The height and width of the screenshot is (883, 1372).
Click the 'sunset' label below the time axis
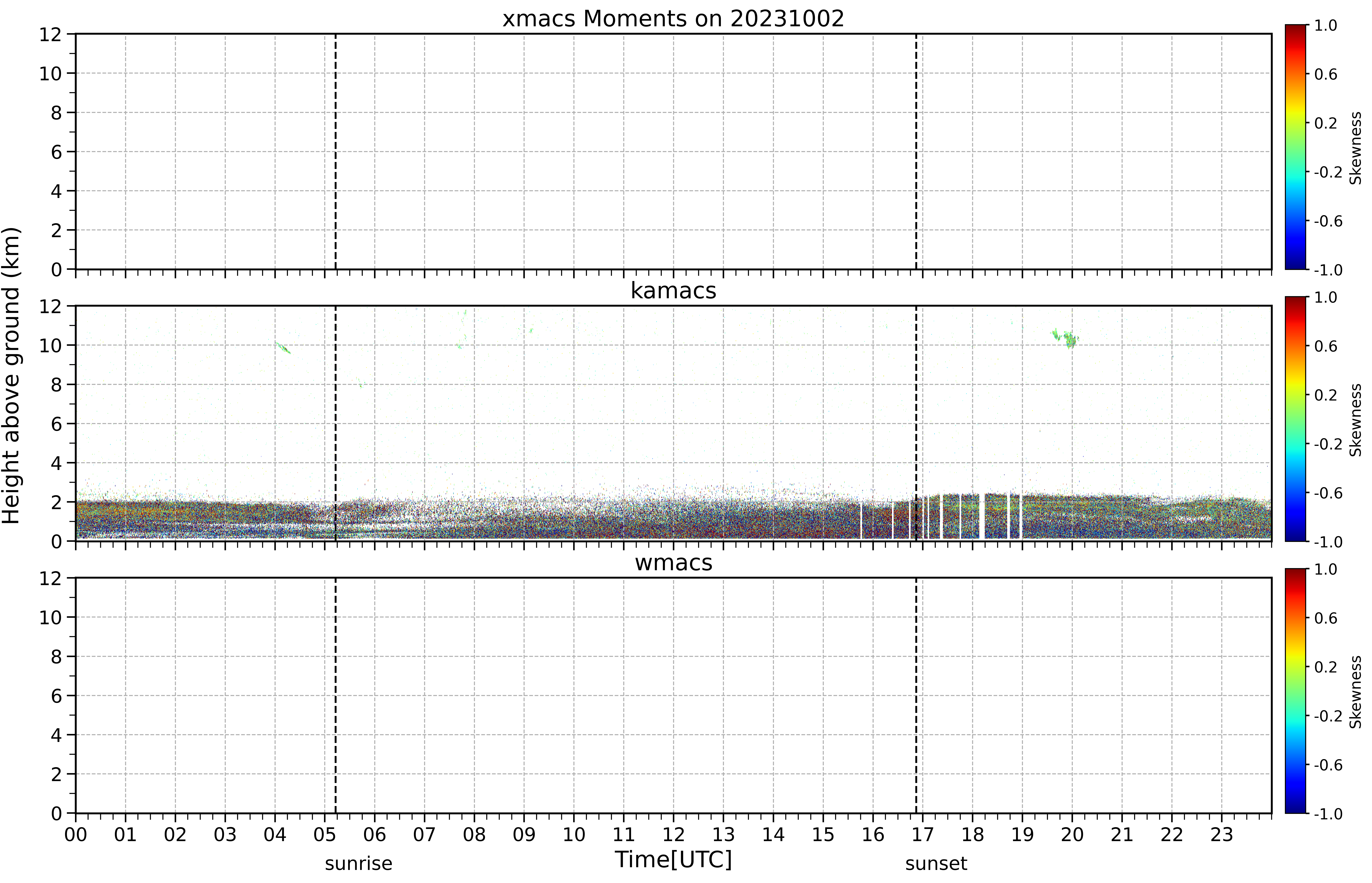coord(937,863)
